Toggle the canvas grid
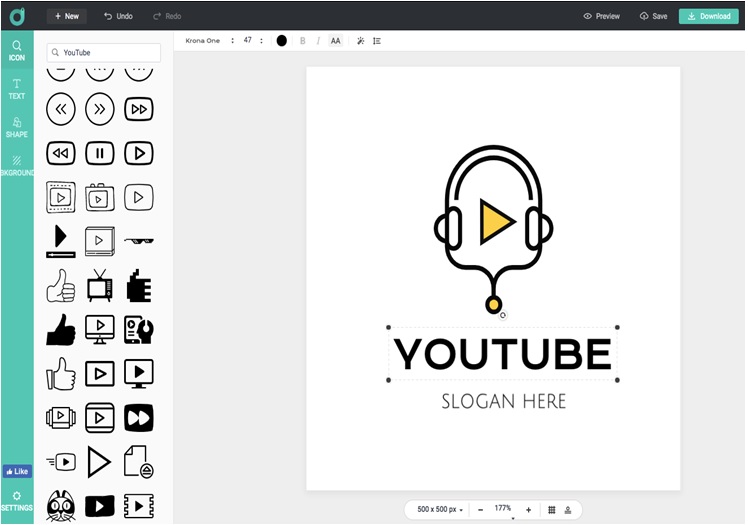 click(551, 510)
